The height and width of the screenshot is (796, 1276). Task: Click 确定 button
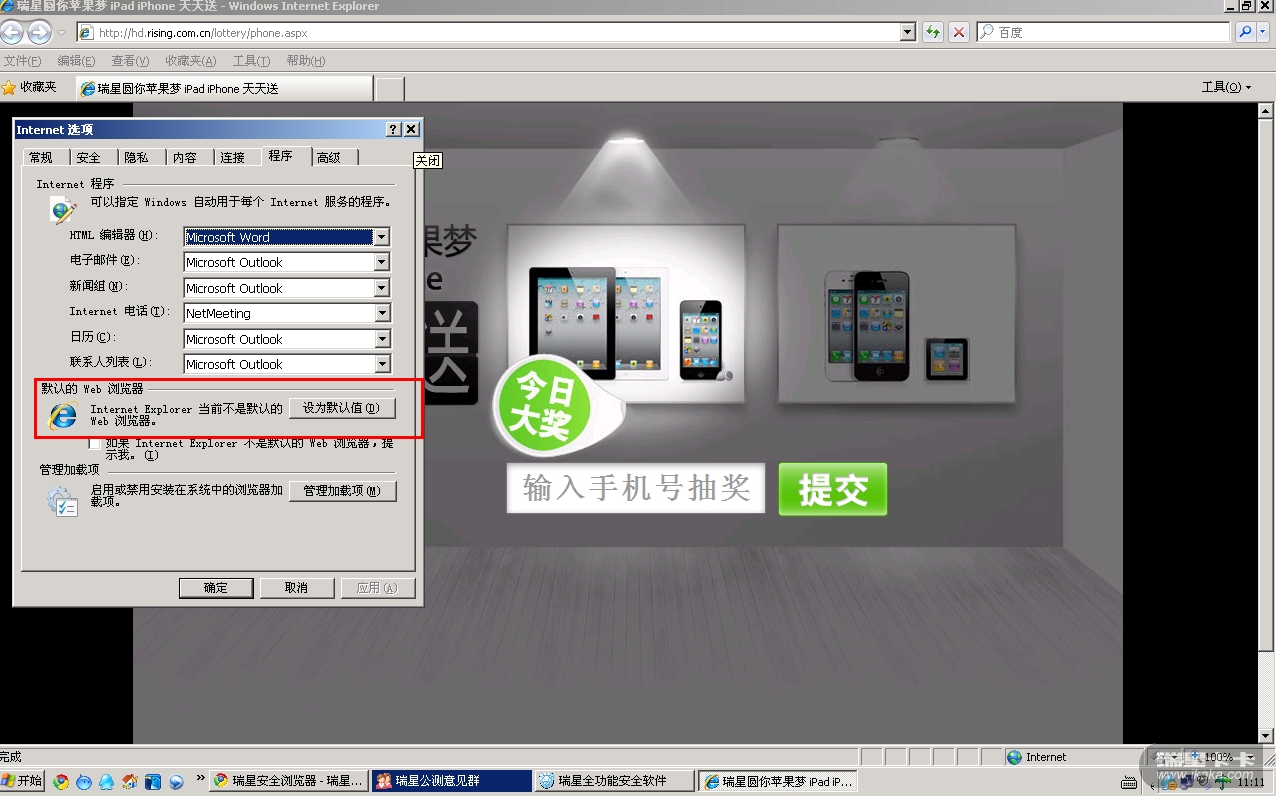click(216, 588)
